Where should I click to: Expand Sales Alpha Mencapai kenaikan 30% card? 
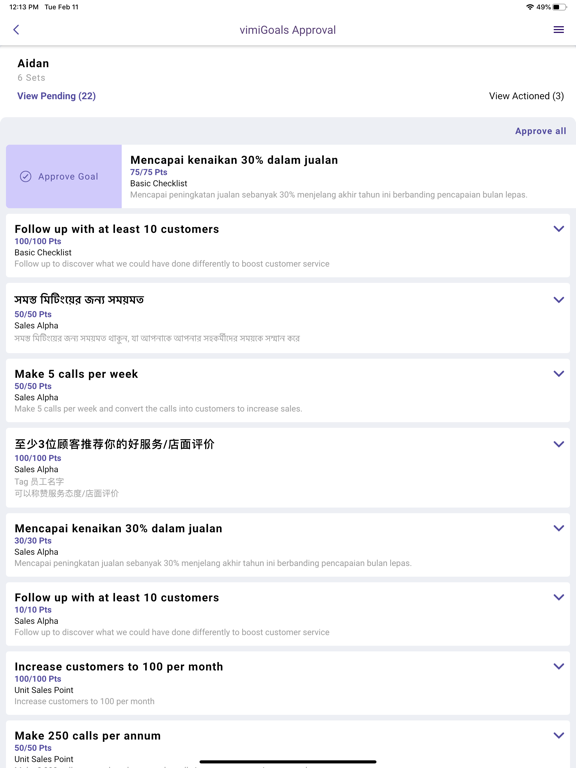pos(558,528)
